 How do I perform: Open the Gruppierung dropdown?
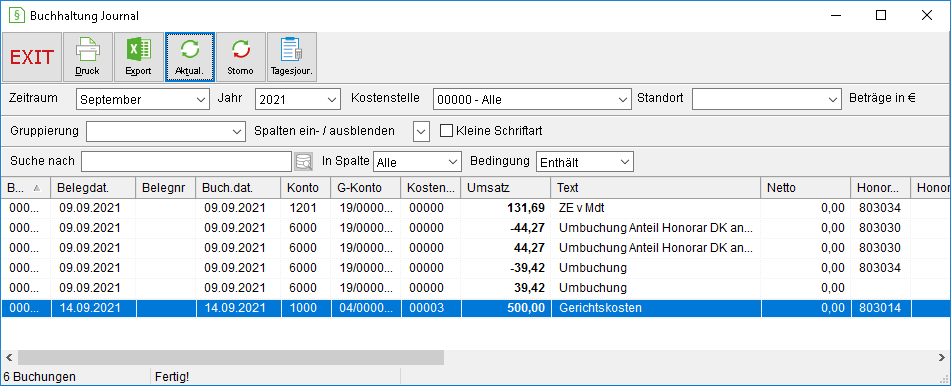pyautogui.click(x=165, y=131)
